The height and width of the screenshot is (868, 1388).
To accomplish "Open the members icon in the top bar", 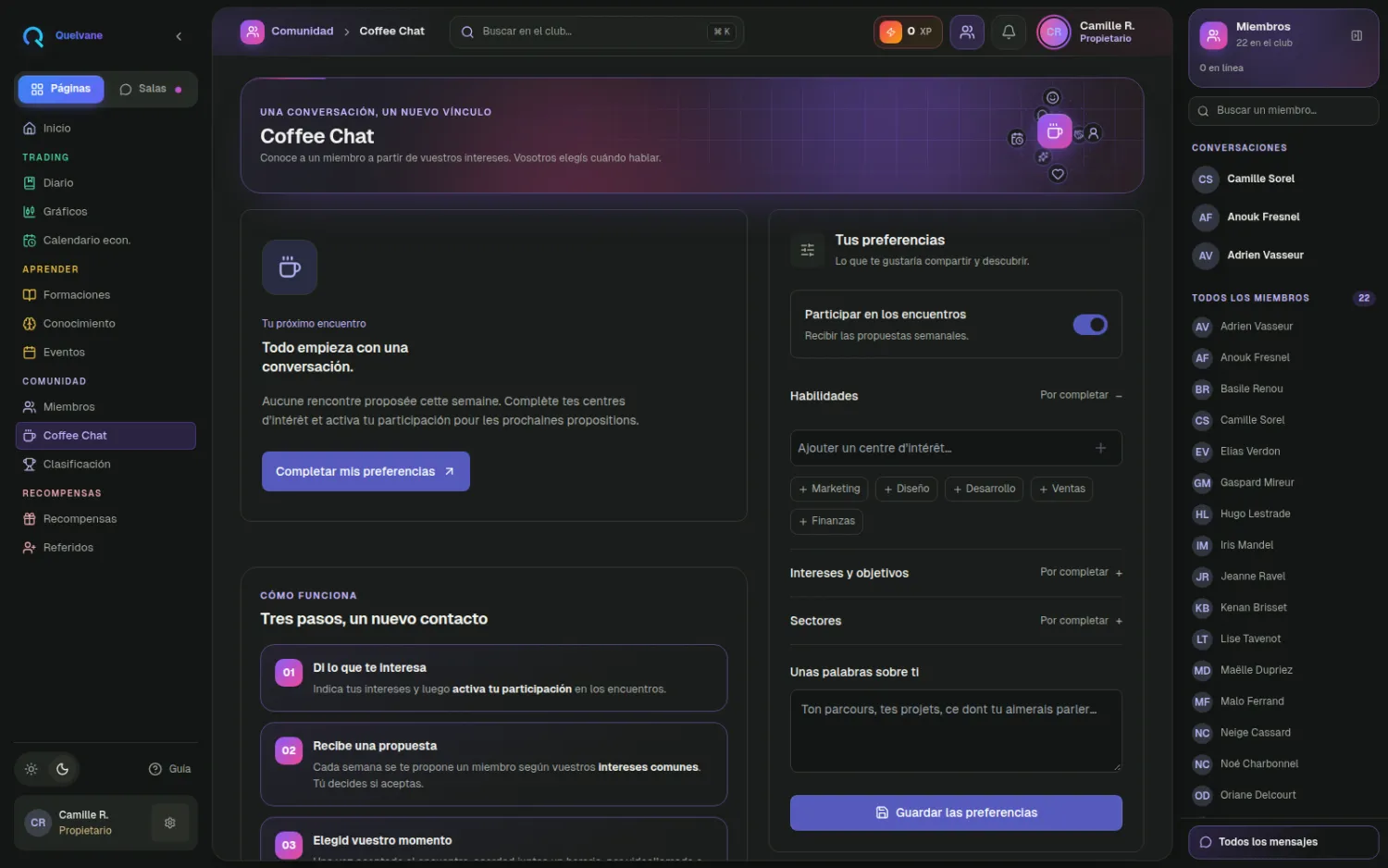I will pos(967,32).
